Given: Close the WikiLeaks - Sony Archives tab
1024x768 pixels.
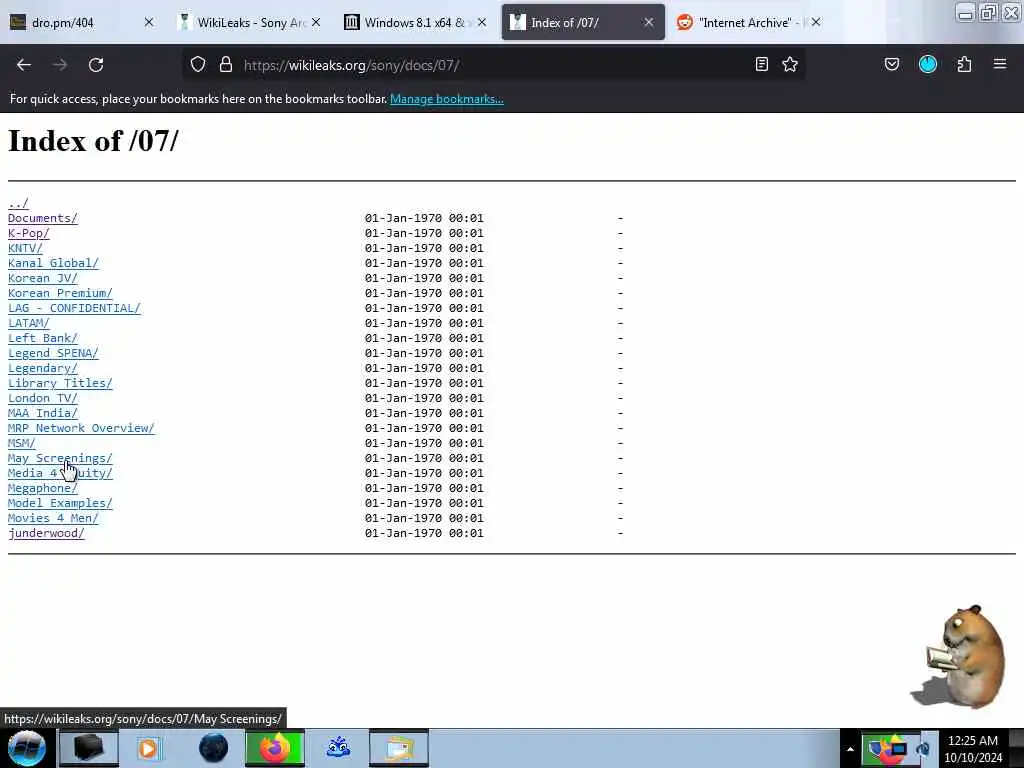Looking at the screenshot, I should pos(316,22).
